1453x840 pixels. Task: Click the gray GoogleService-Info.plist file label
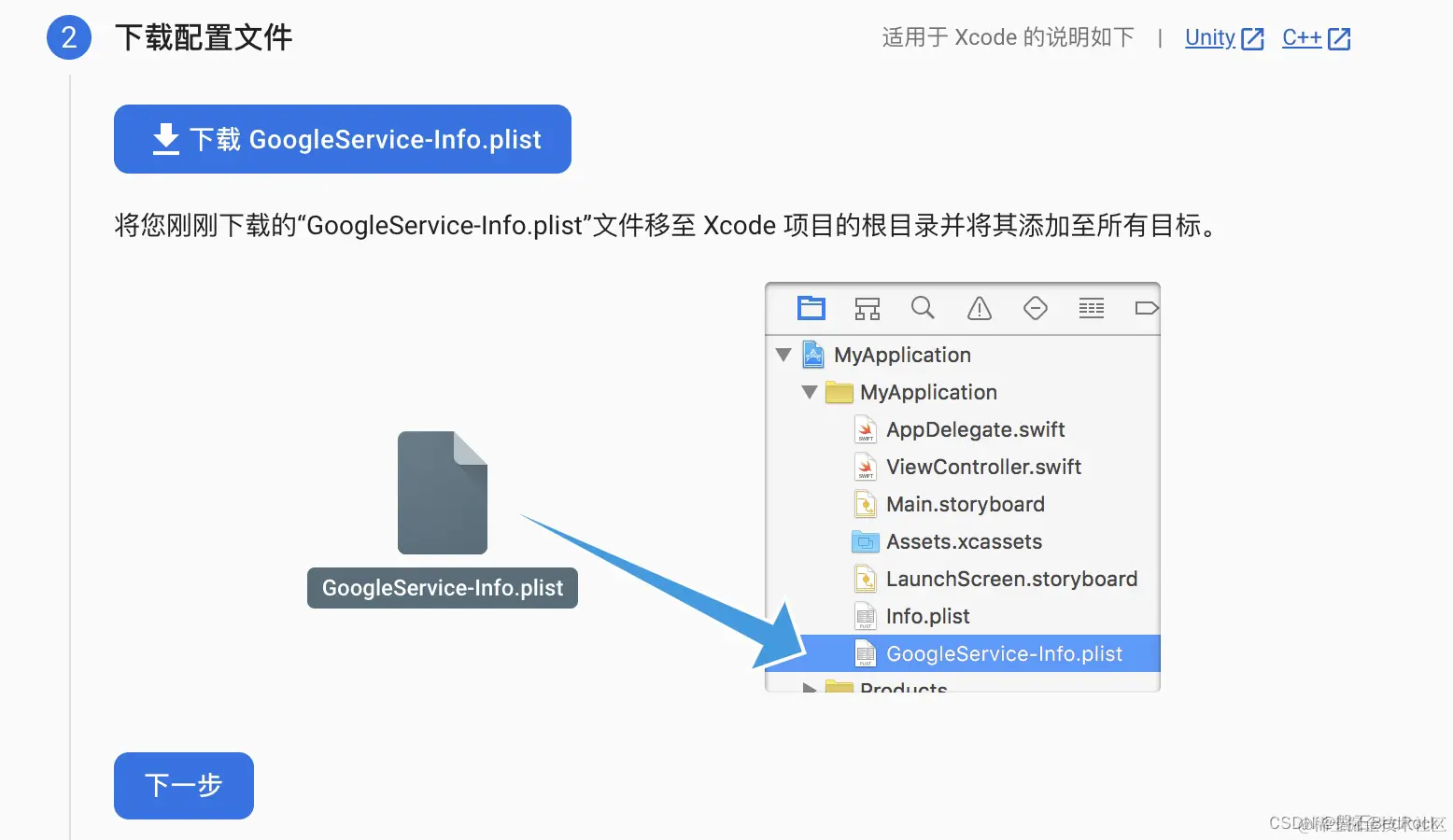(443, 588)
